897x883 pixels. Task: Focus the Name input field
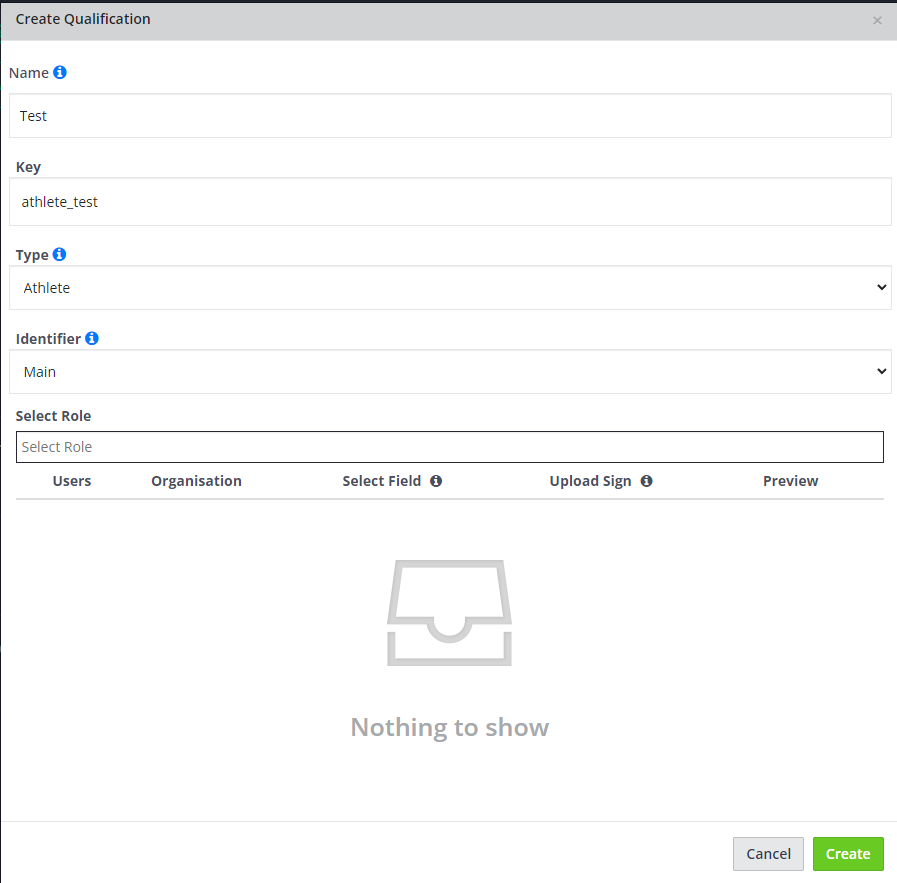pyautogui.click(x=450, y=116)
